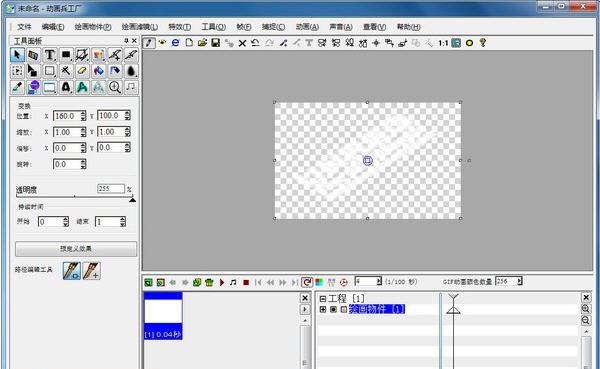Open the 特效(T) menu

click(x=179, y=27)
